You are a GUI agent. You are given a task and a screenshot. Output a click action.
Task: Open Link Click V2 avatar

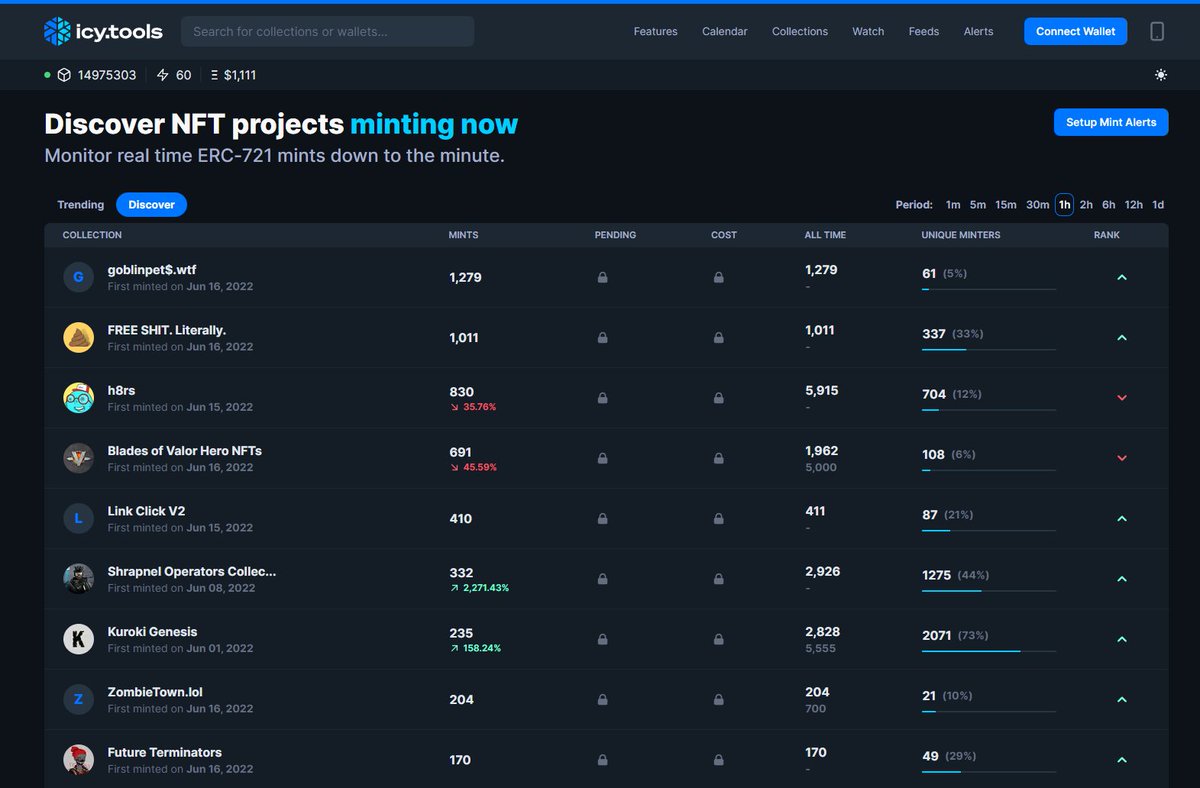tap(79, 519)
